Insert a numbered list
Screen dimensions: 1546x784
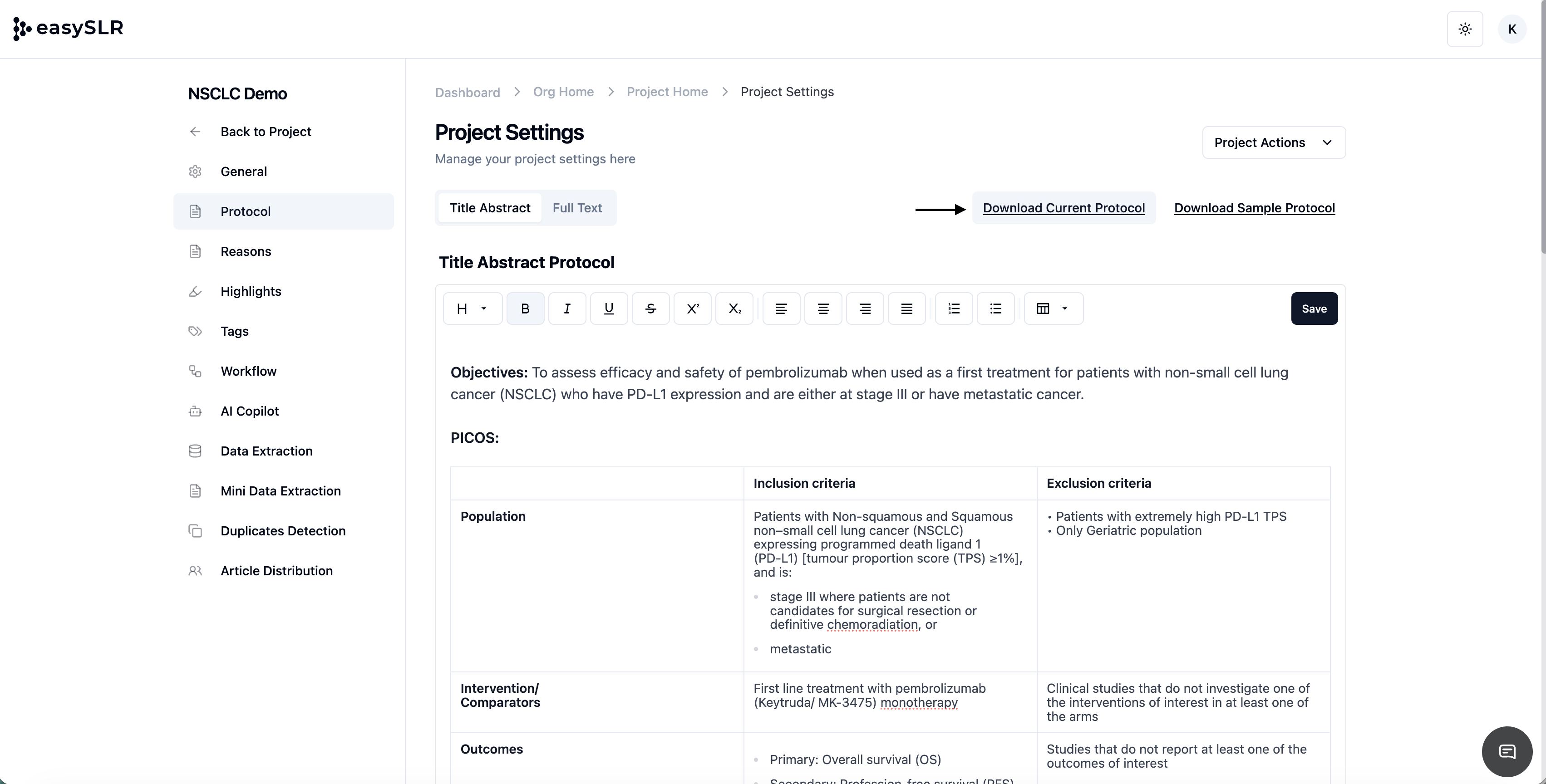954,309
